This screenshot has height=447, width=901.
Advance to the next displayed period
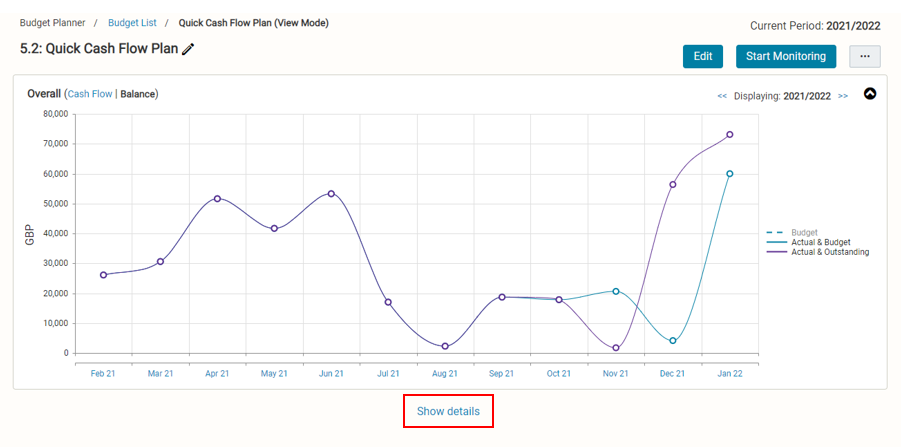click(842, 96)
